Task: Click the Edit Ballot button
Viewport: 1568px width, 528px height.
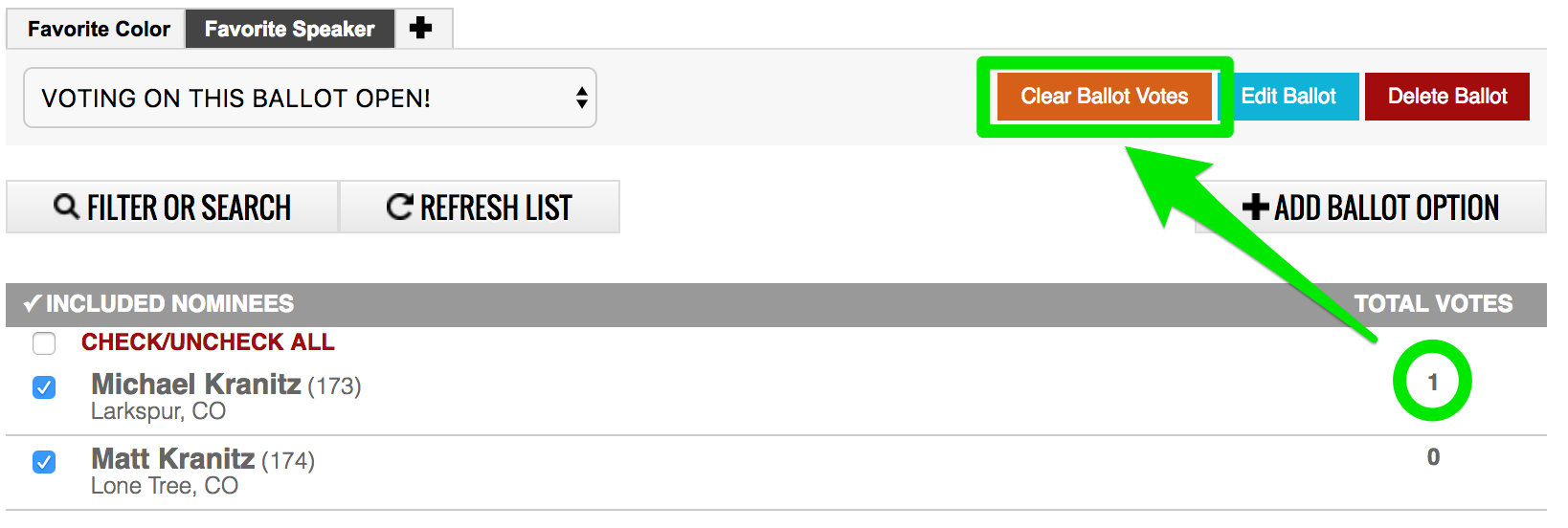Action: pos(1288,97)
